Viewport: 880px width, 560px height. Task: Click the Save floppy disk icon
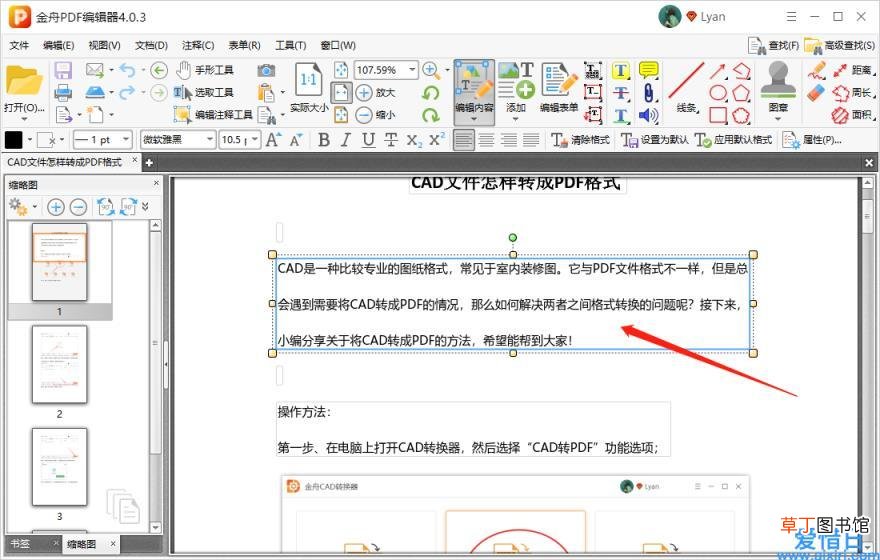click(x=63, y=70)
